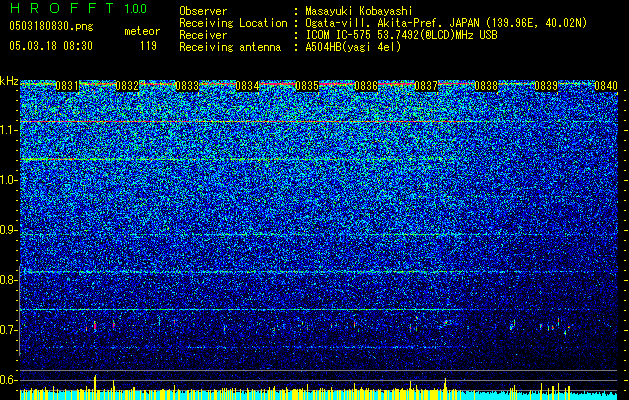This screenshot has height=400, width=629.
Task: Click the 0.8 frequency axis label
Action: tap(8, 280)
